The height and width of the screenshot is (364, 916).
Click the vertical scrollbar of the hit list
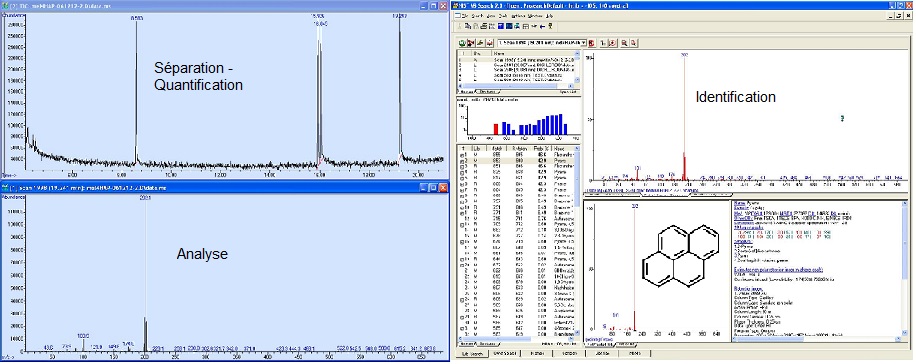[578, 242]
